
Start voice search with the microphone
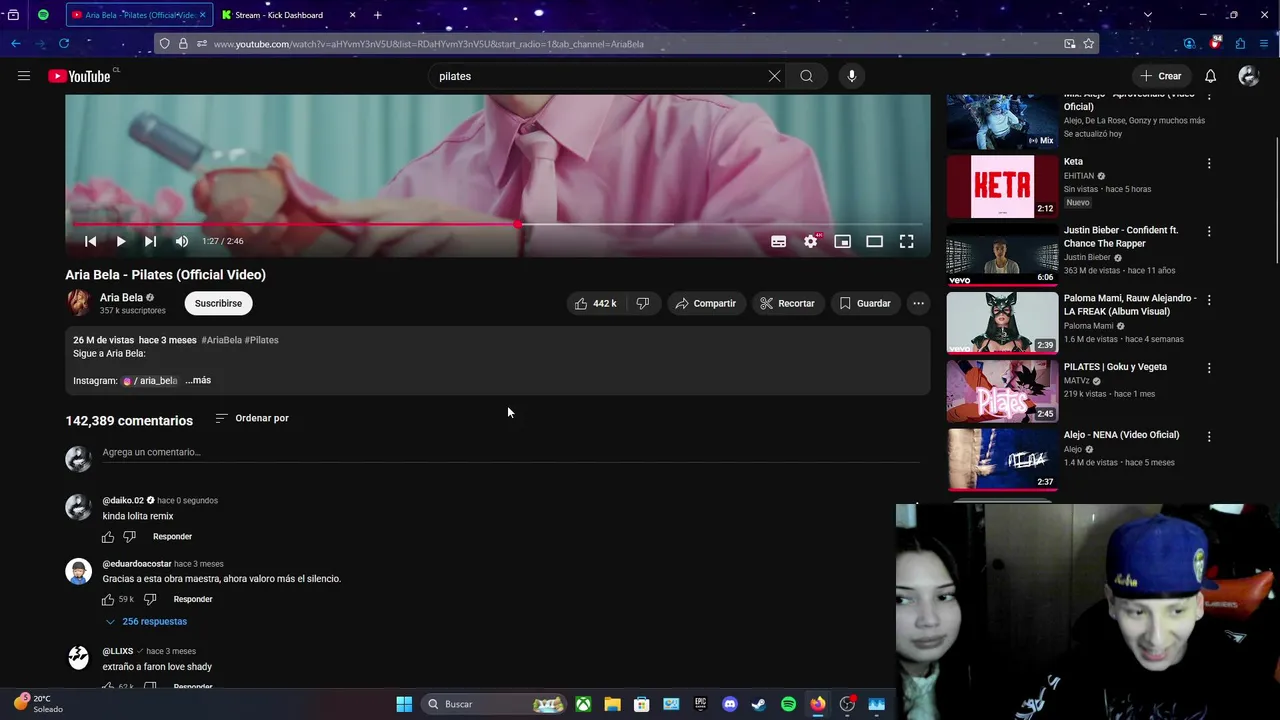pos(852,76)
